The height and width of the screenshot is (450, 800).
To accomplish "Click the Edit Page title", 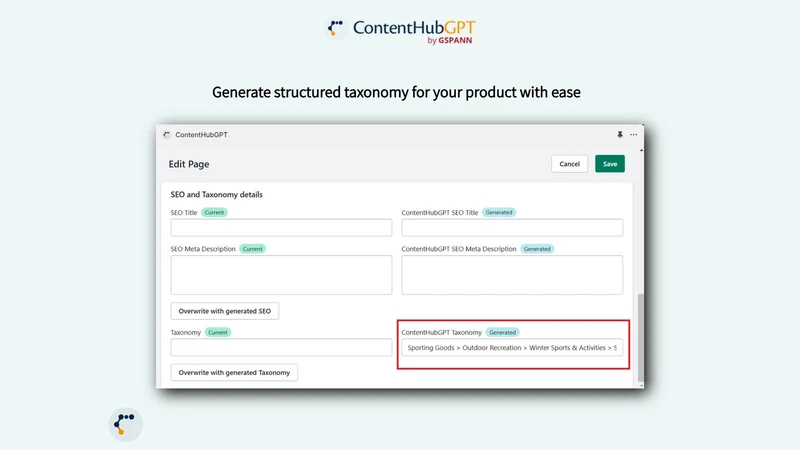I will (x=189, y=164).
